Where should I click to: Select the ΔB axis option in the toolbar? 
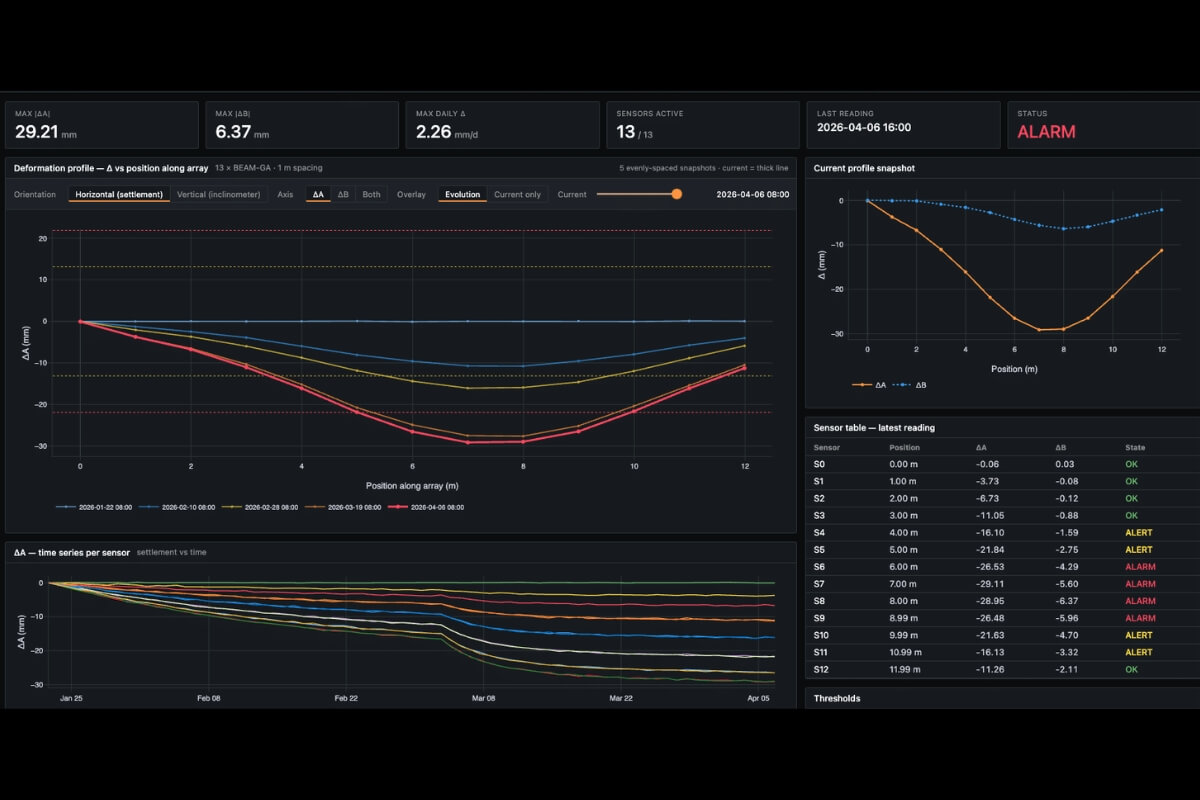pos(343,194)
